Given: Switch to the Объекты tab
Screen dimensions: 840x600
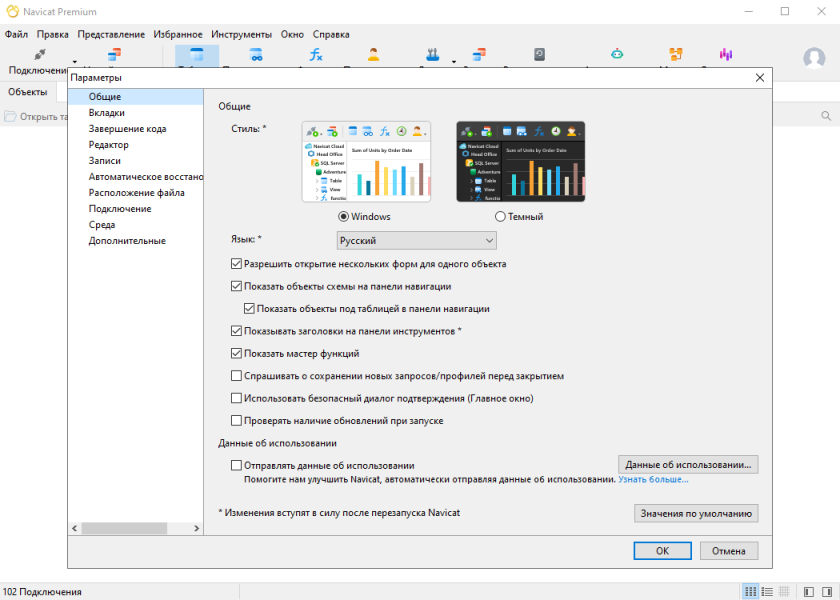Looking at the screenshot, I should pos(28,92).
